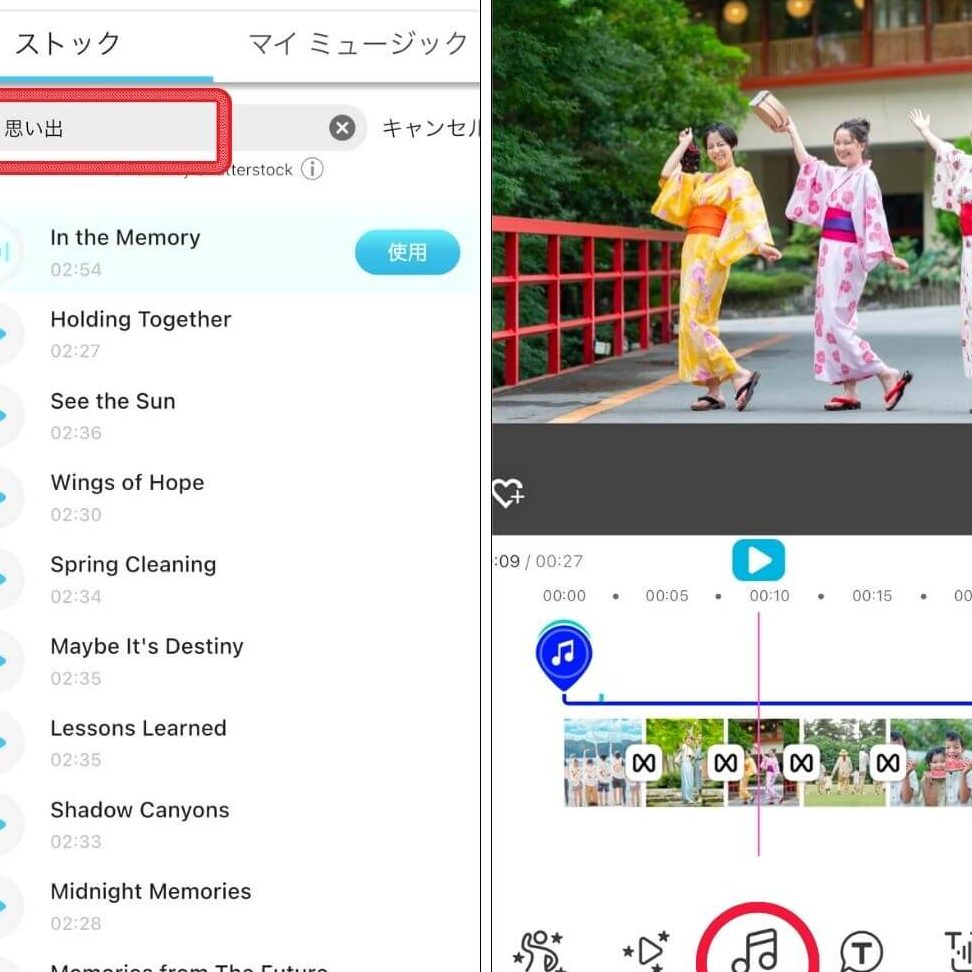Screen dimensions: 972x972
Task: Open transition between fourth and fifth clips
Action: click(888, 763)
